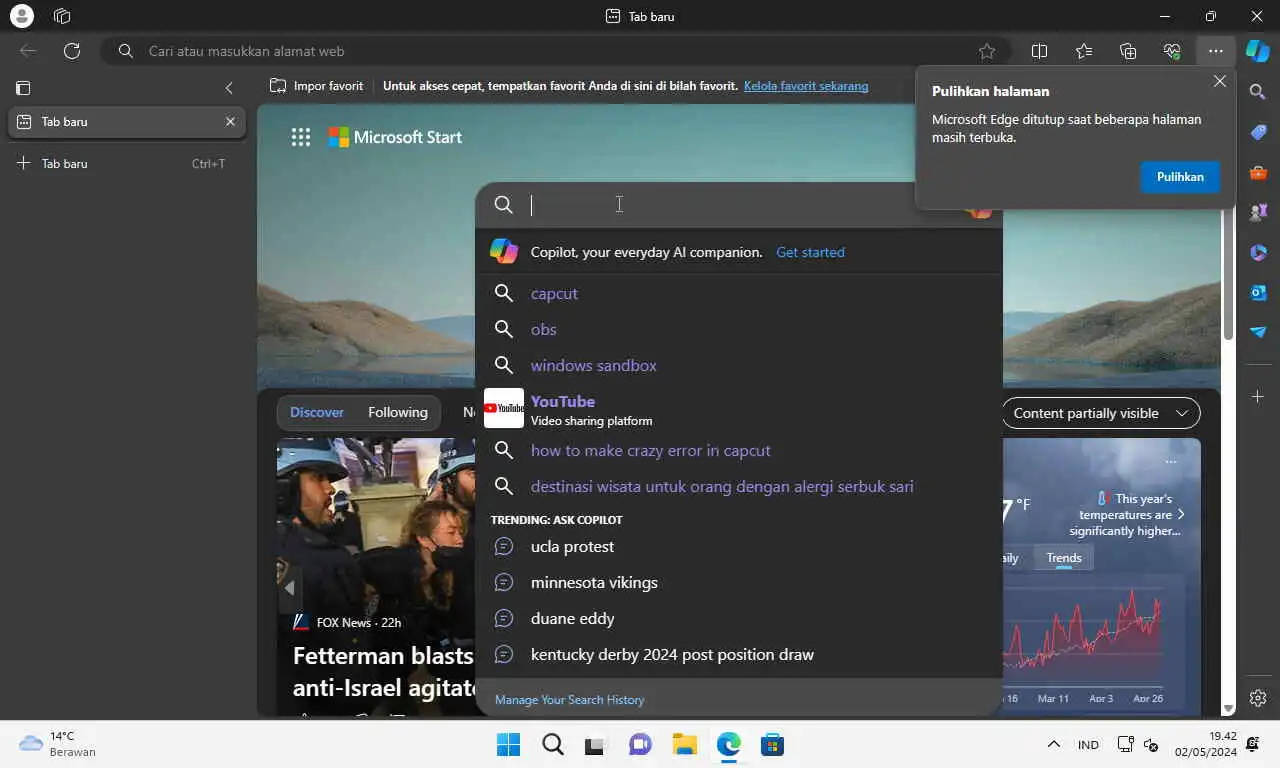The height and width of the screenshot is (768, 1280).
Task: Ask Copilot about ucla protest
Action: [738, 546]
